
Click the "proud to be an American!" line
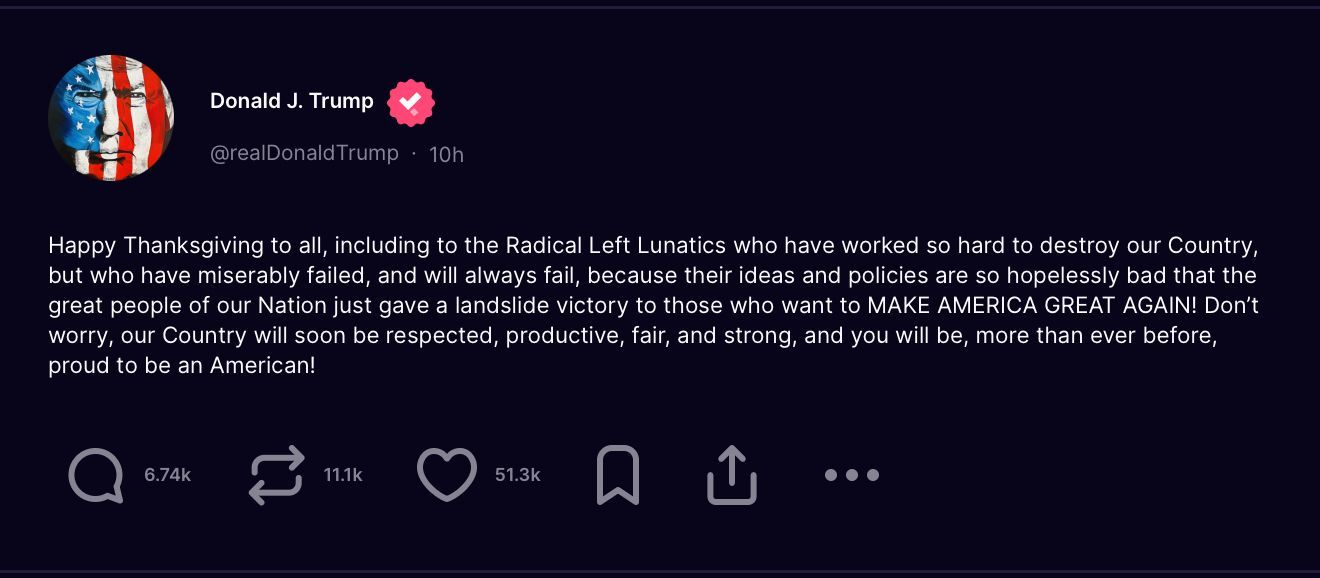182,366
